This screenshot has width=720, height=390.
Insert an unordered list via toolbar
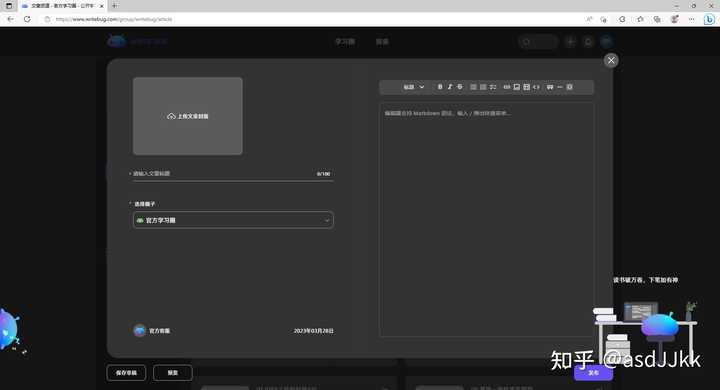click(x=473, y=87)
